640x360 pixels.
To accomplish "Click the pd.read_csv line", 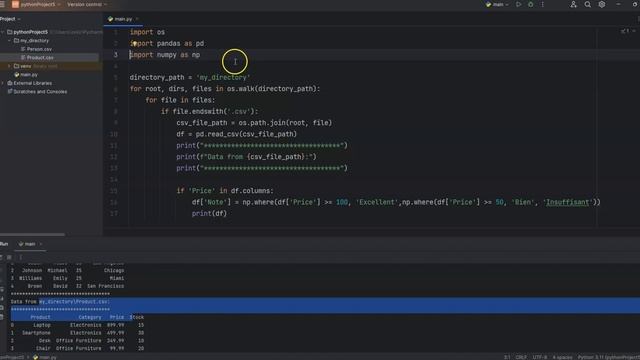I will tap(237, 134).
